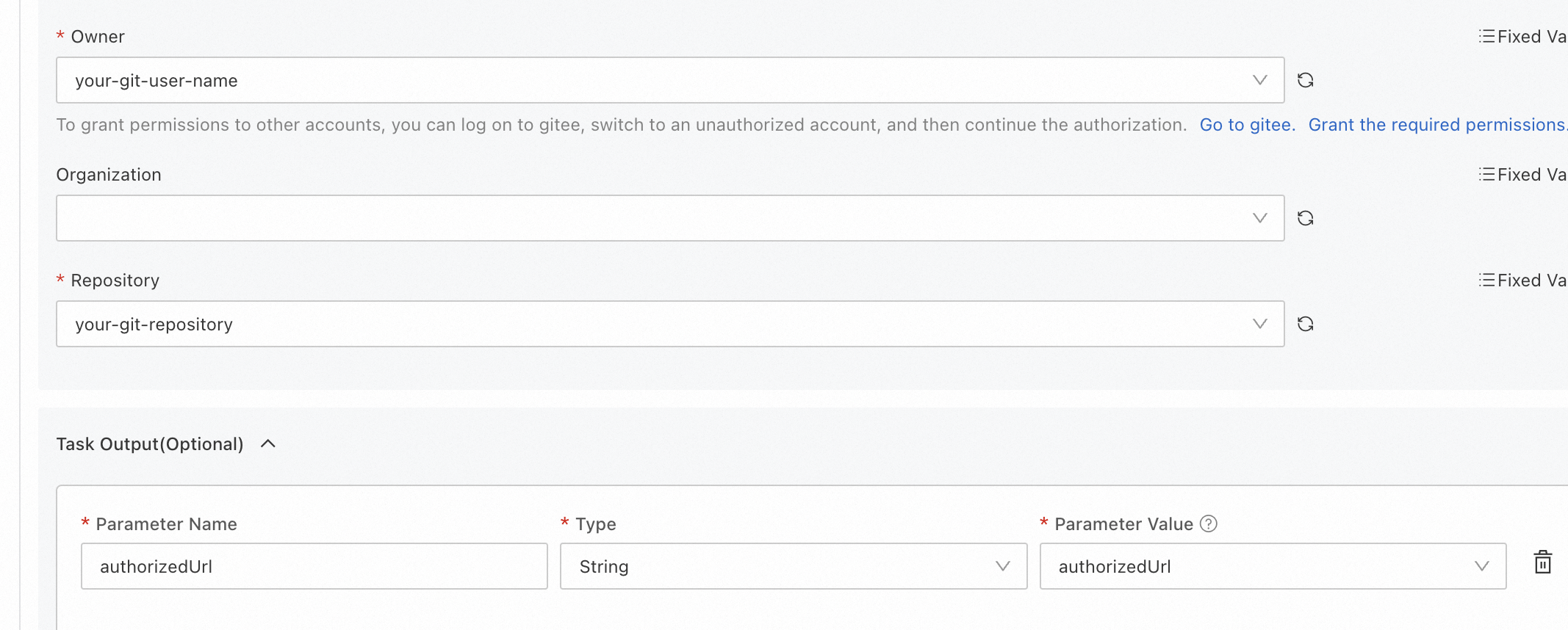Refresh the Owner list
This screenshot has width=1568, height=630.
click(x=1305, y=80)
